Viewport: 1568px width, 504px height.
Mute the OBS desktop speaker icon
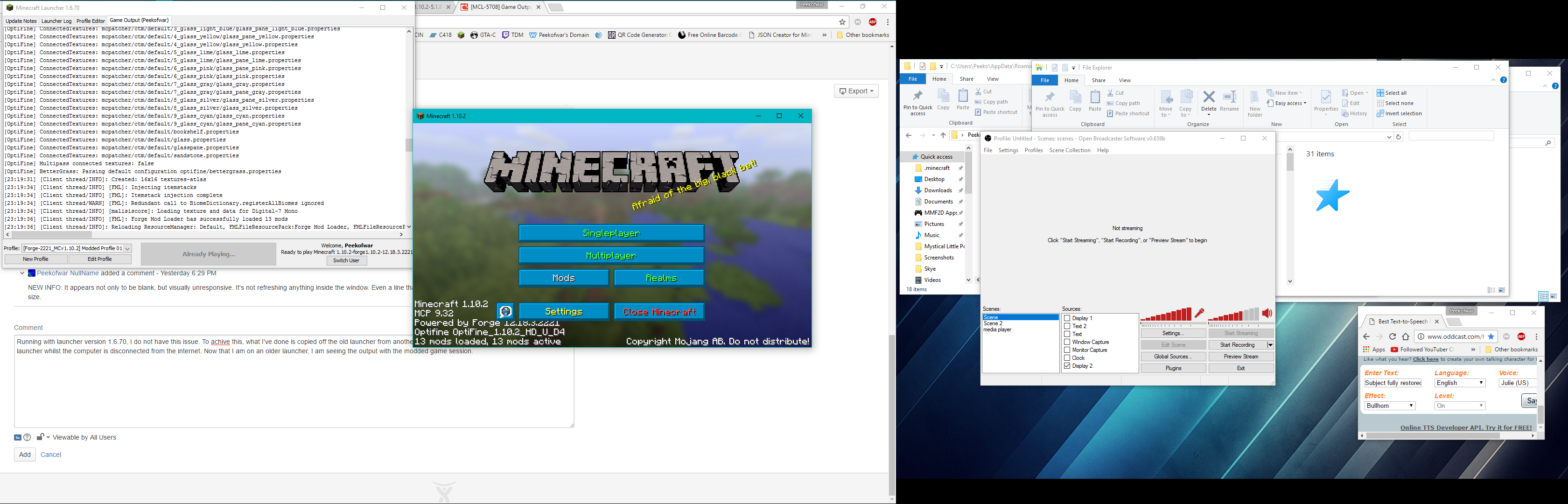click(1267, 314)
